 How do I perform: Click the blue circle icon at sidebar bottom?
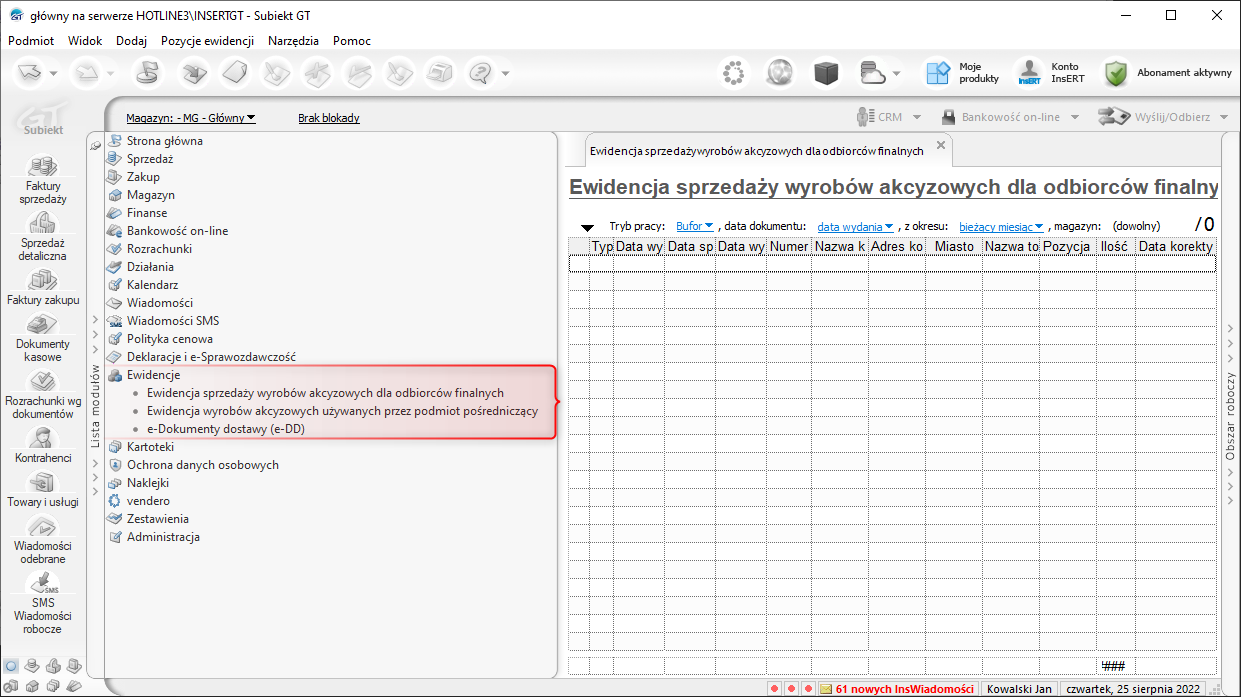(11, 665)
